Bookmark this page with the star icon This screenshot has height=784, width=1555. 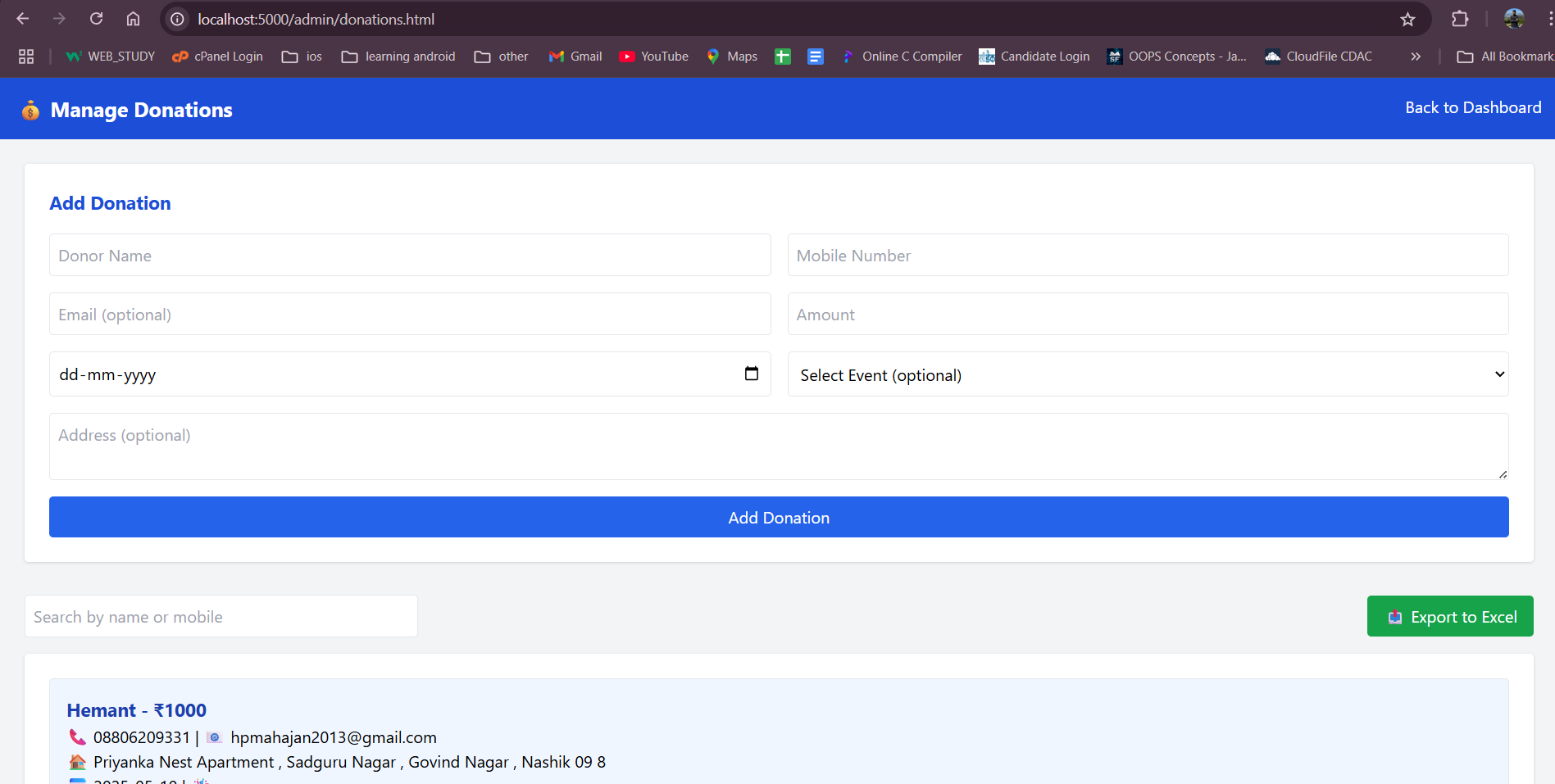pyautogui.click(x=1407, y=18)
